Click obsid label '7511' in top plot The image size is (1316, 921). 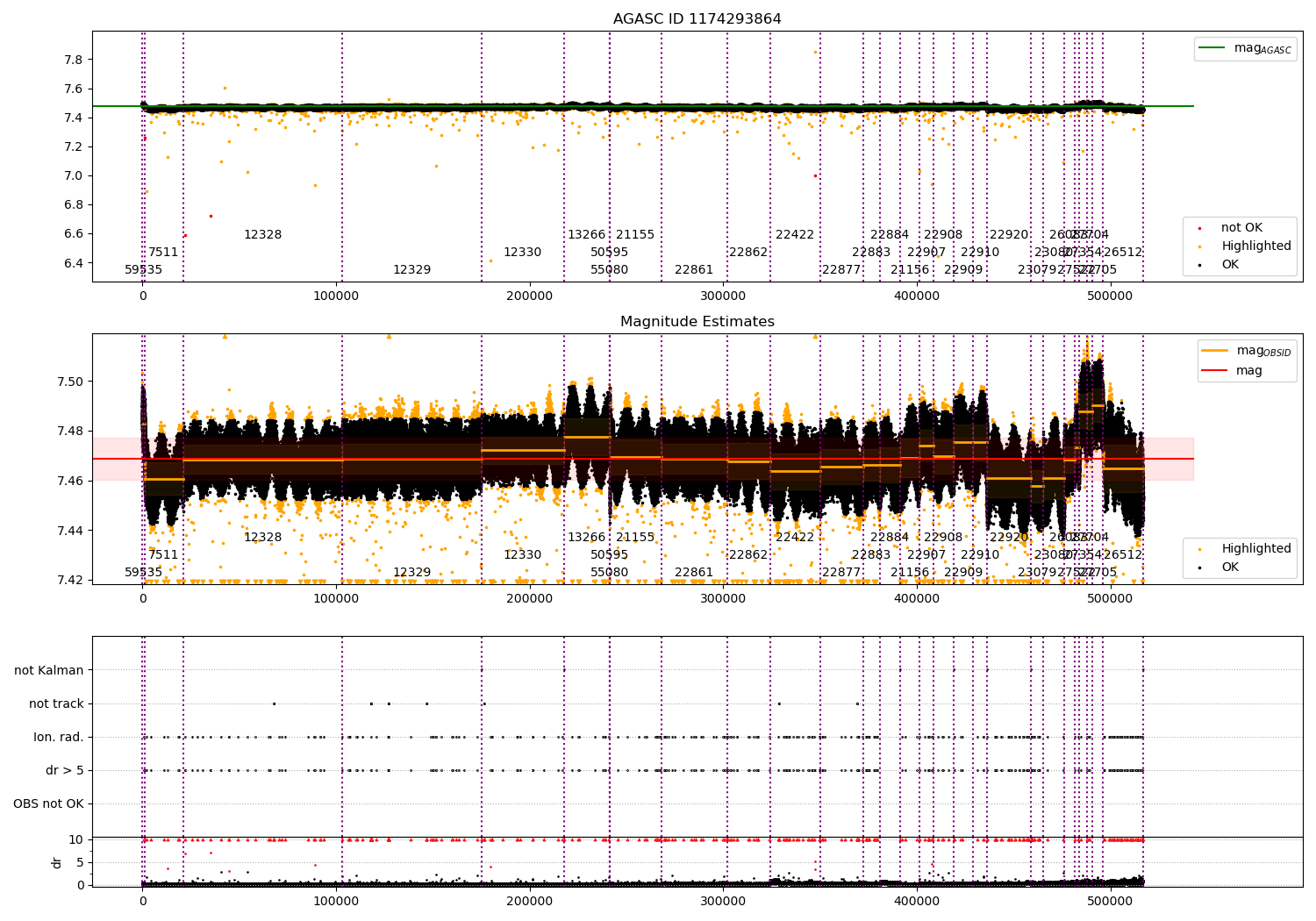click(163, 253)
